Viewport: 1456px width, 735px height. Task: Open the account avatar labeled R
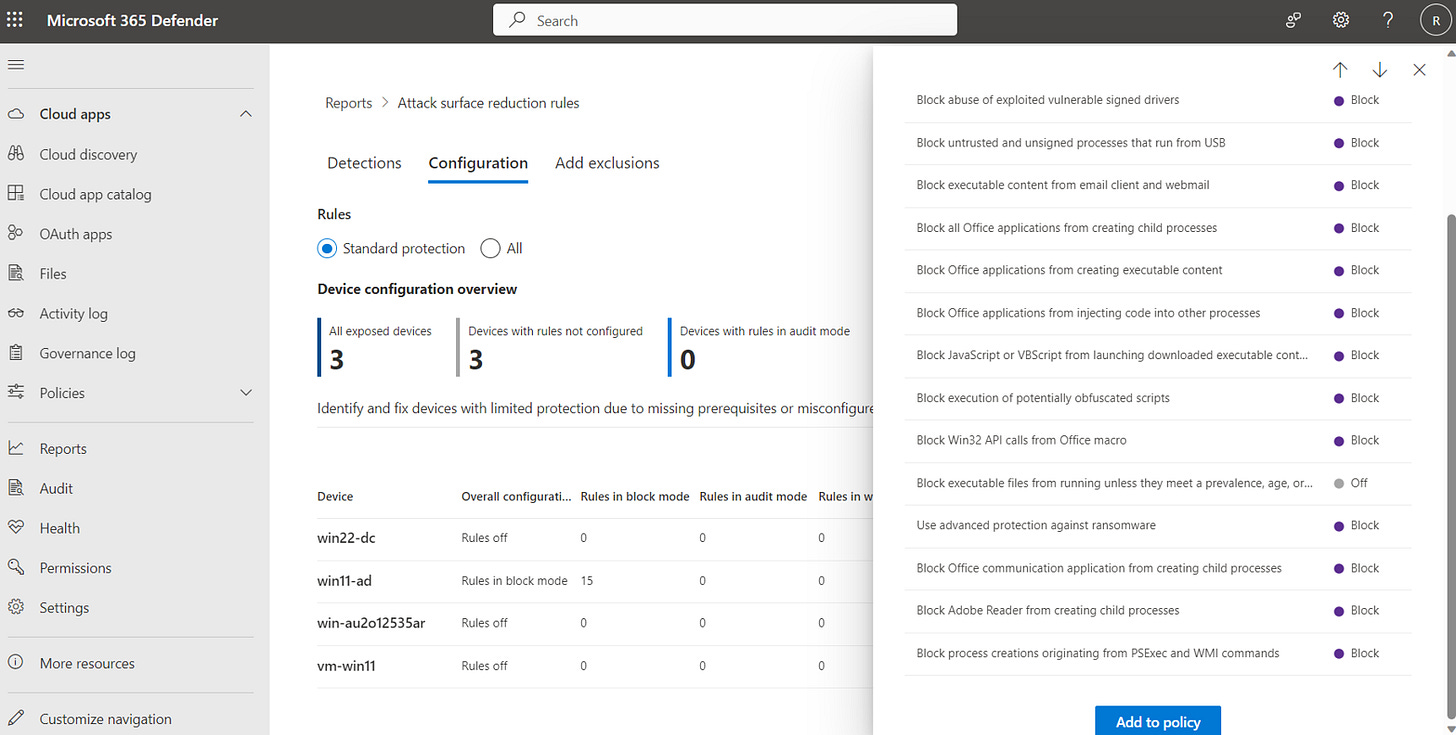(x=1436, y=20)
